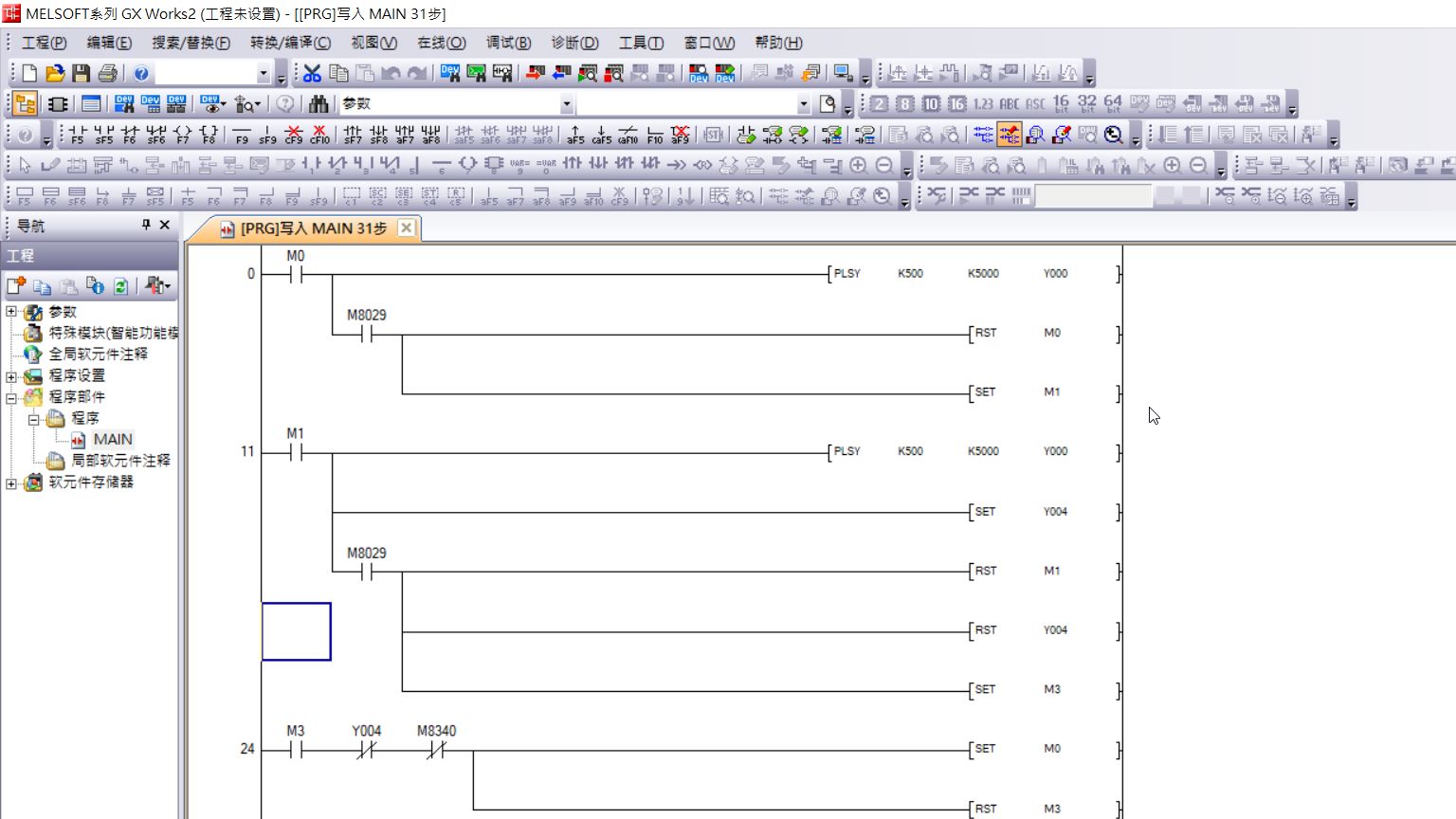The height and width of the screenshot is (819, 1456).
Task: Pin the 导航 navigation panel
Action: (146, 225)
